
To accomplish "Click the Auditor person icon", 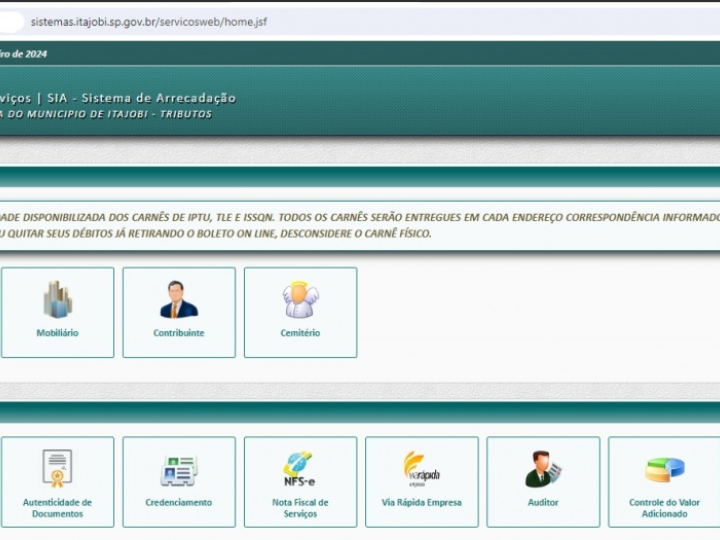I will pyautogui.click(x=543, y=468).
